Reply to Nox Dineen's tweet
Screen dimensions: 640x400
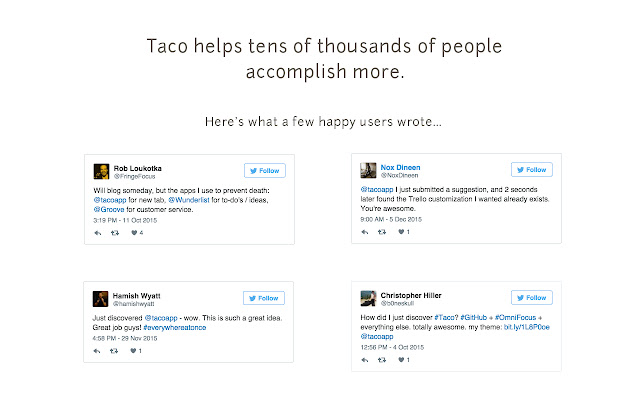(x=364, y=232)
